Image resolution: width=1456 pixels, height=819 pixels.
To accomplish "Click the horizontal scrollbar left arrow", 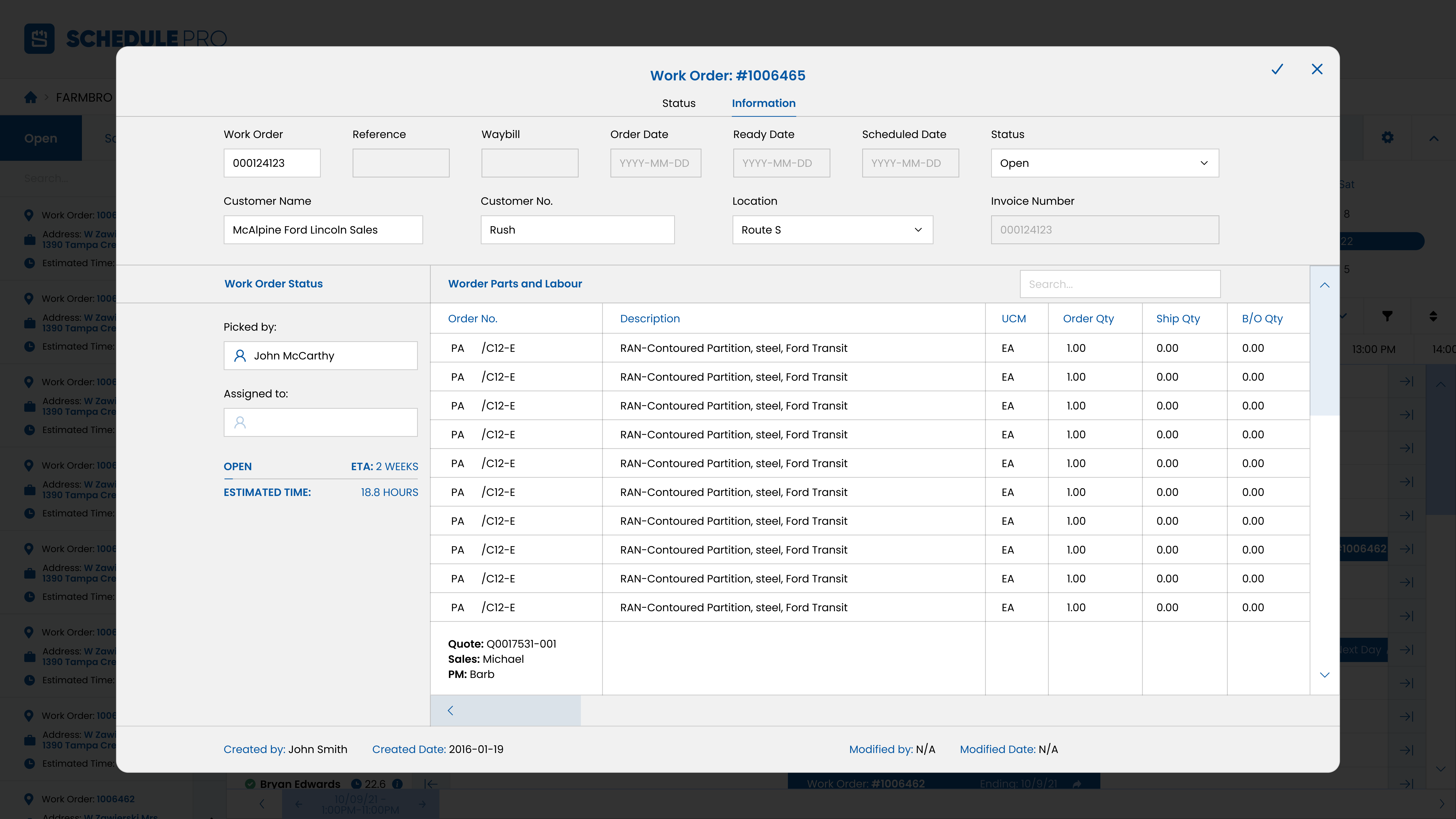I will pyautogui.click(x=450, y=711).
